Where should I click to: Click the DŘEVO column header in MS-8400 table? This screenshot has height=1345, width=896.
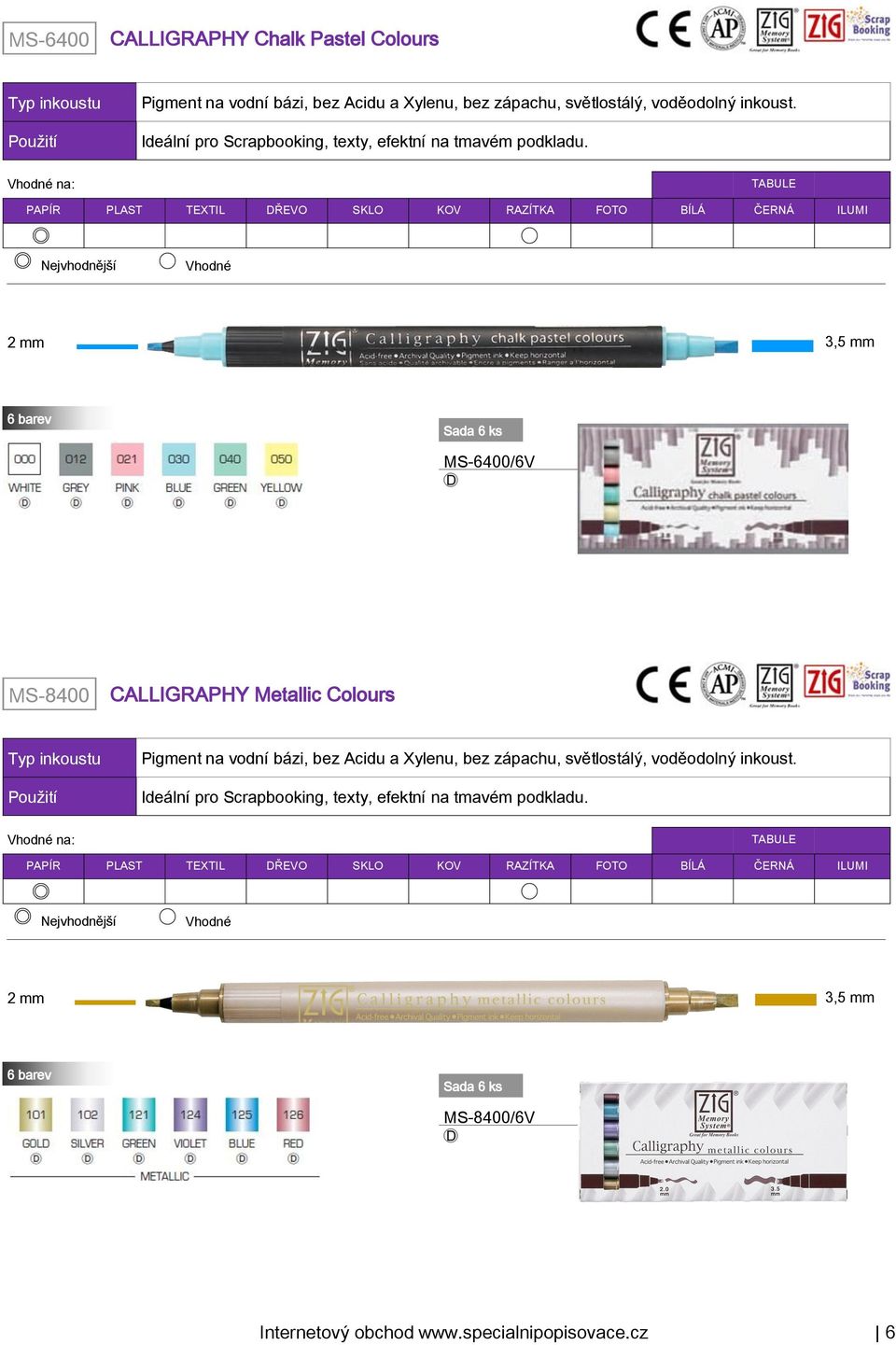[287, 865]
